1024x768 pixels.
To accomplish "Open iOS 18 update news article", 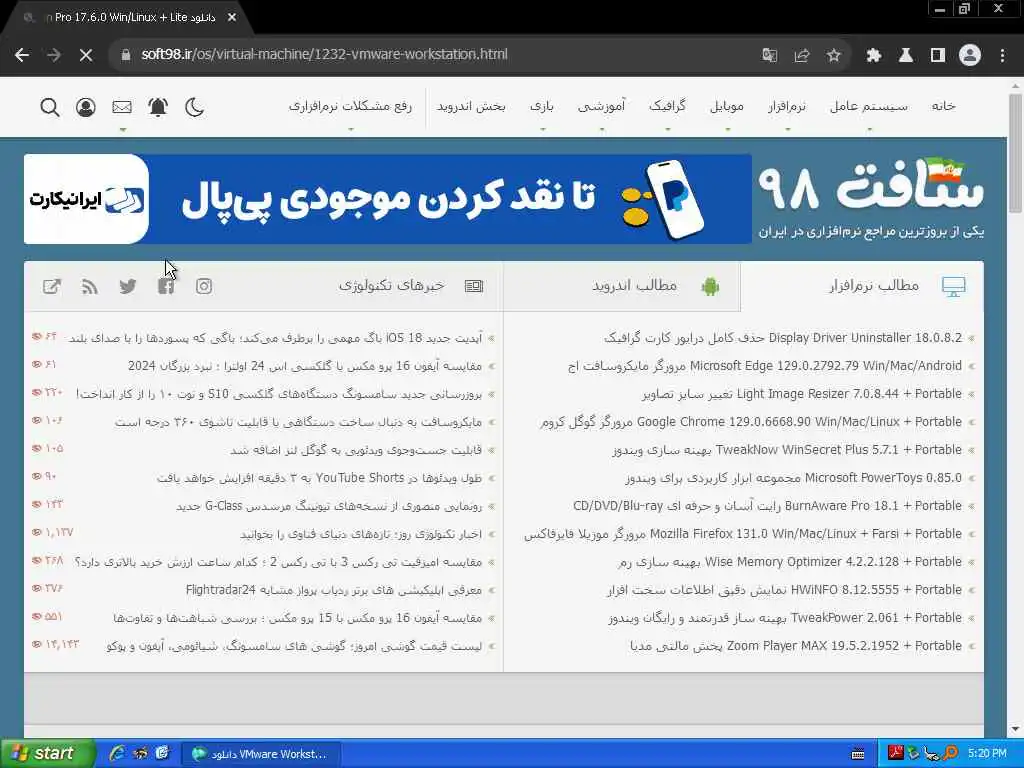I will point(276,338).
